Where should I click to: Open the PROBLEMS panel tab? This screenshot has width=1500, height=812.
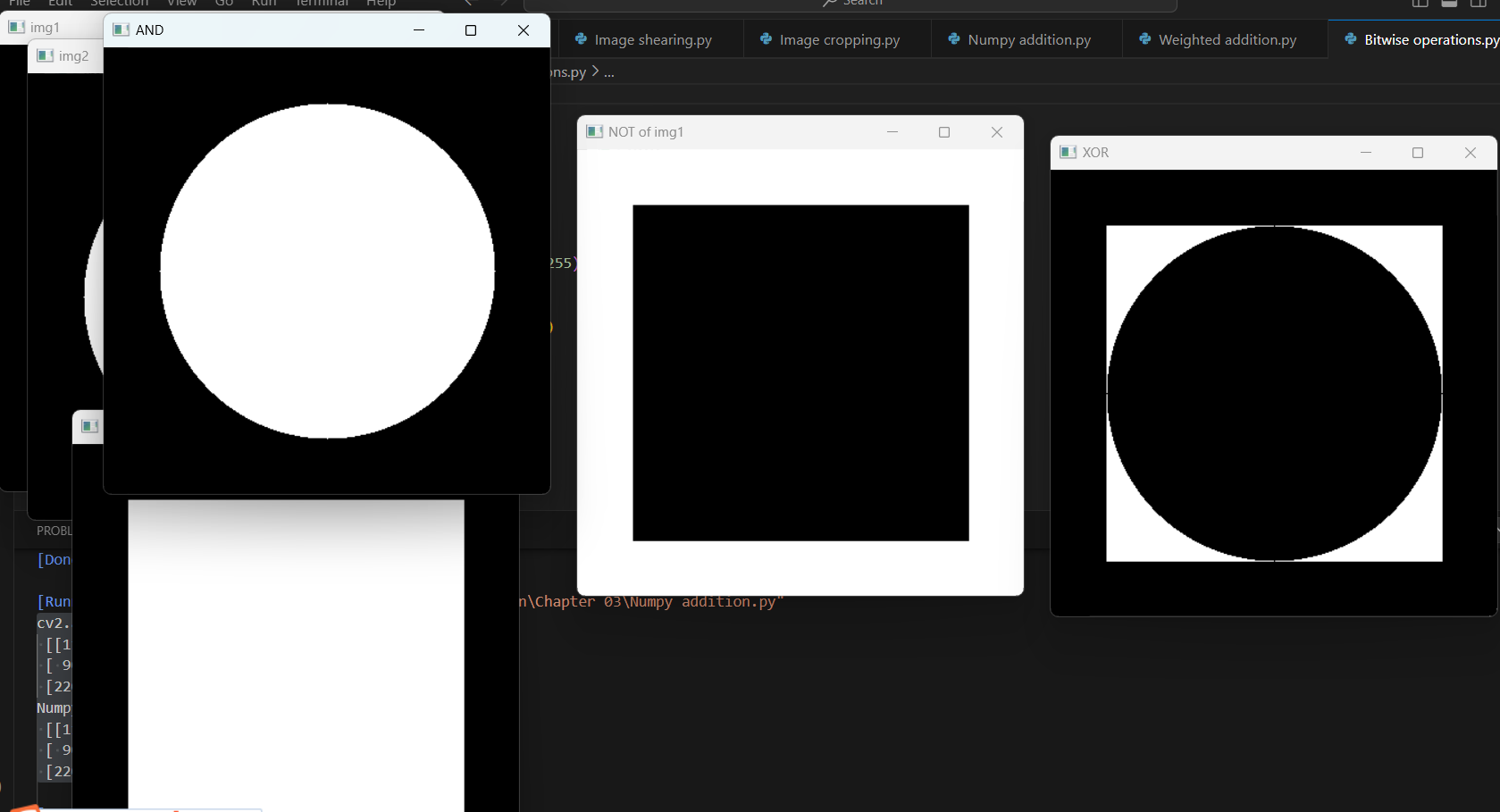[54, 531]
